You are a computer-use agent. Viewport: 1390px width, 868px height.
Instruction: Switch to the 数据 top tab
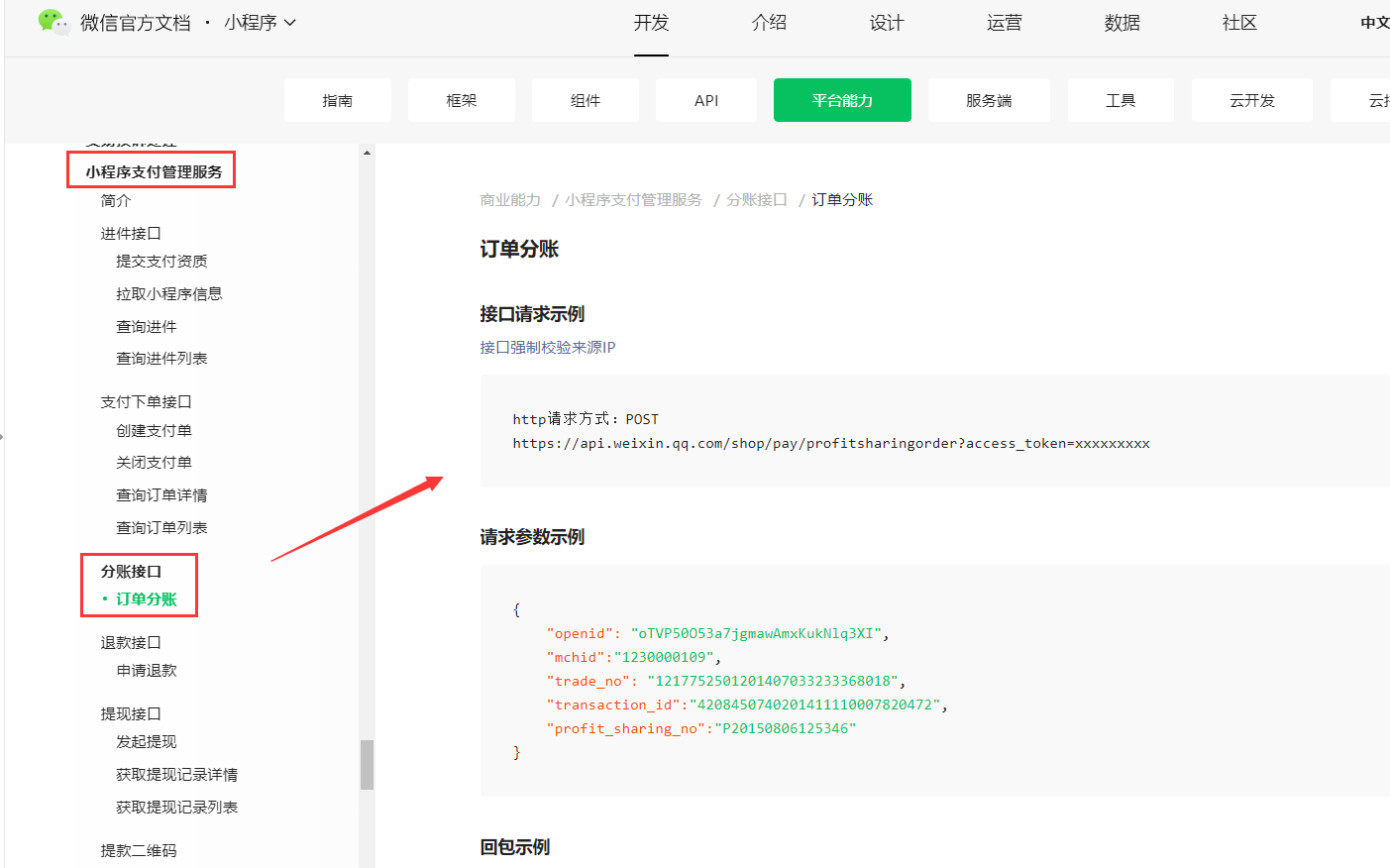click(1122, 23)
